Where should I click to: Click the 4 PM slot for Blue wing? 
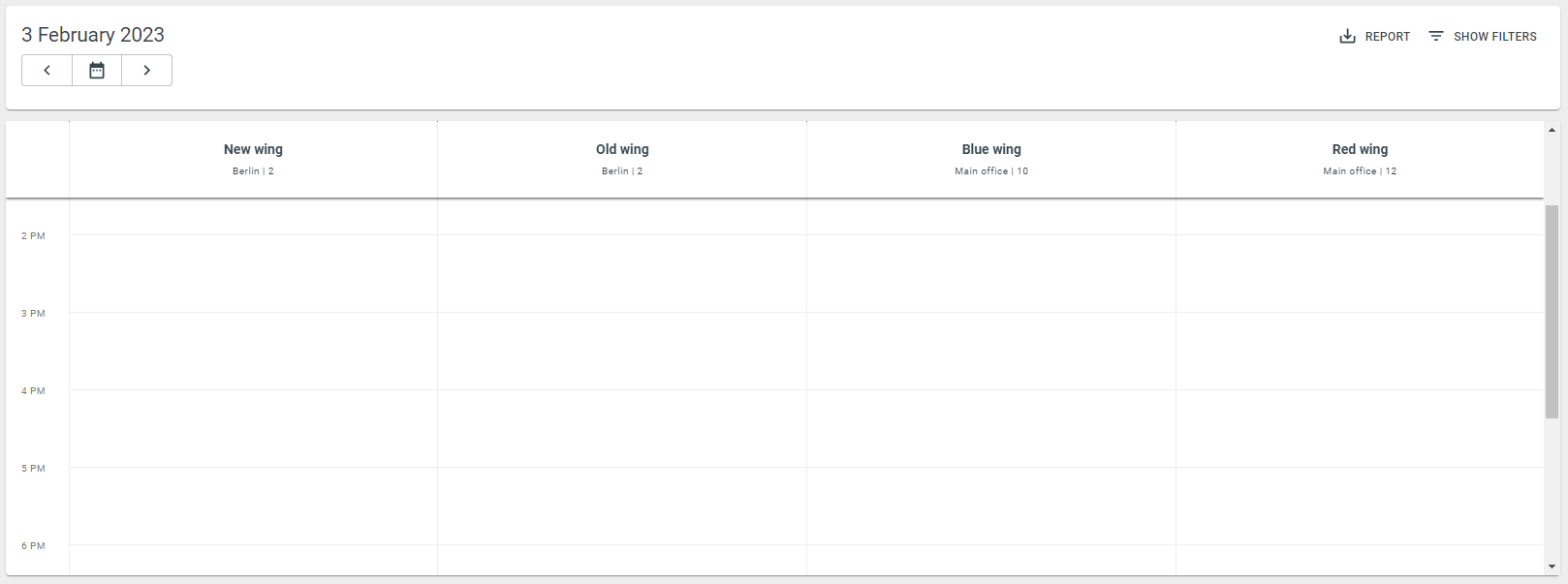[x=991, y=428]
